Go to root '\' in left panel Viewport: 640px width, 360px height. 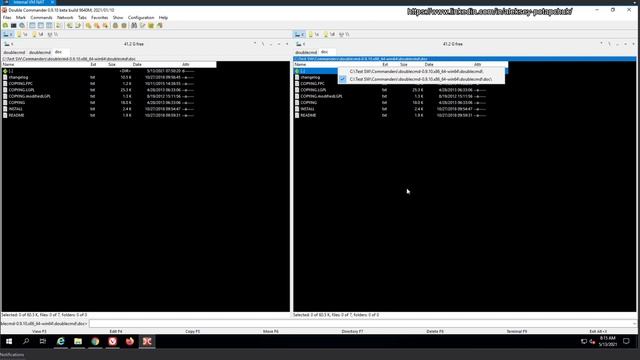[x=263, y=44]
